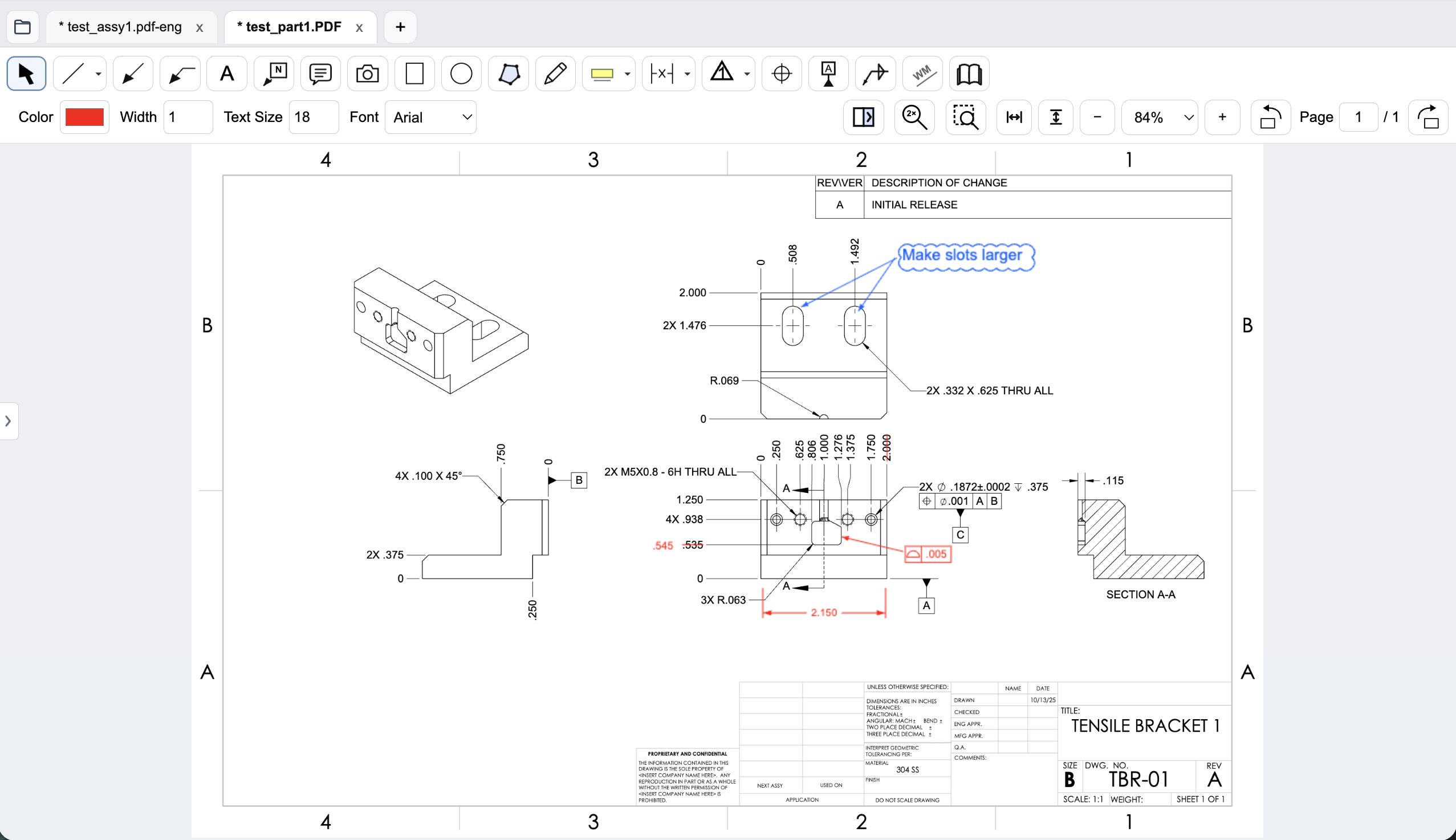The height and width of the screenshot is (840, 1456).
Task: Click the '304 SS' material text
Action: 907,769
